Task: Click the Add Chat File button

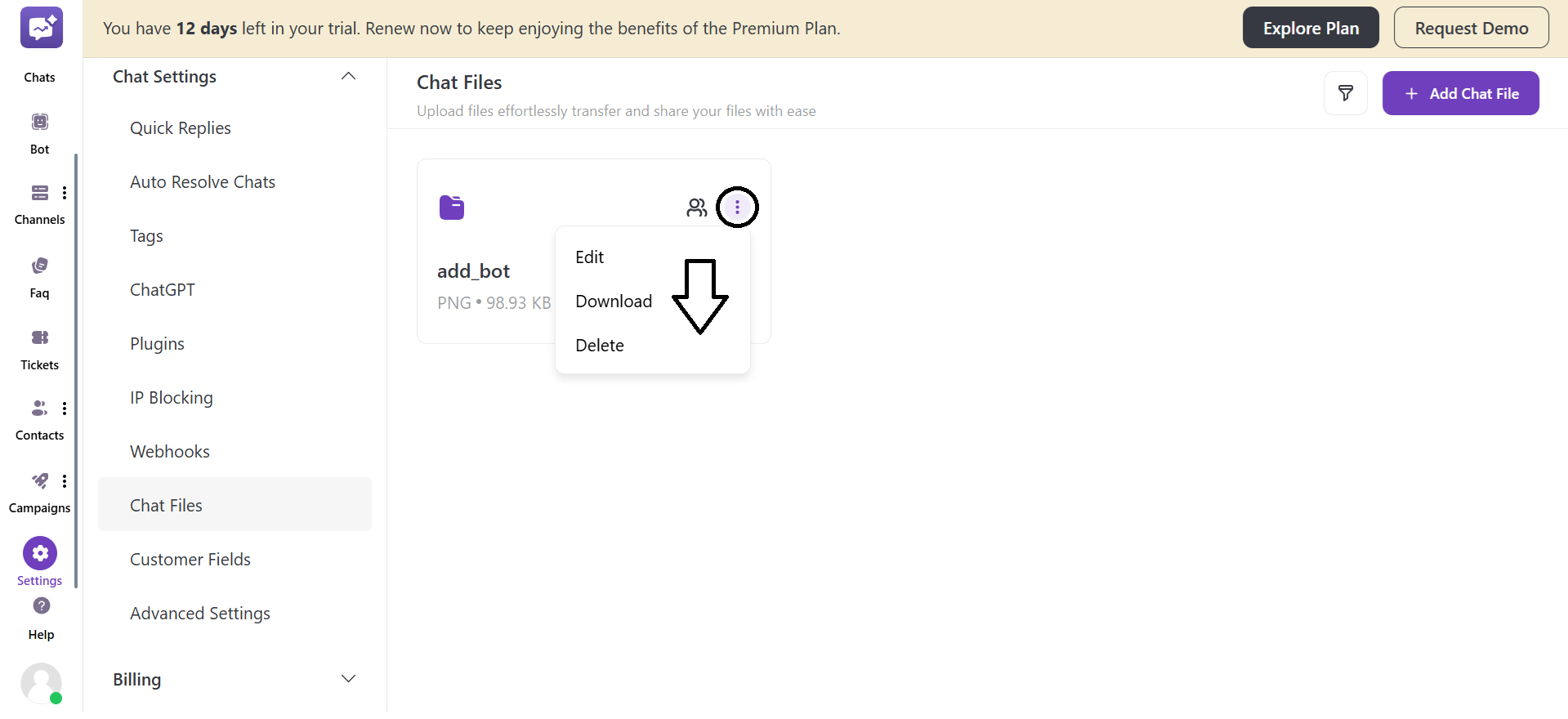Action: point(1460,92)
